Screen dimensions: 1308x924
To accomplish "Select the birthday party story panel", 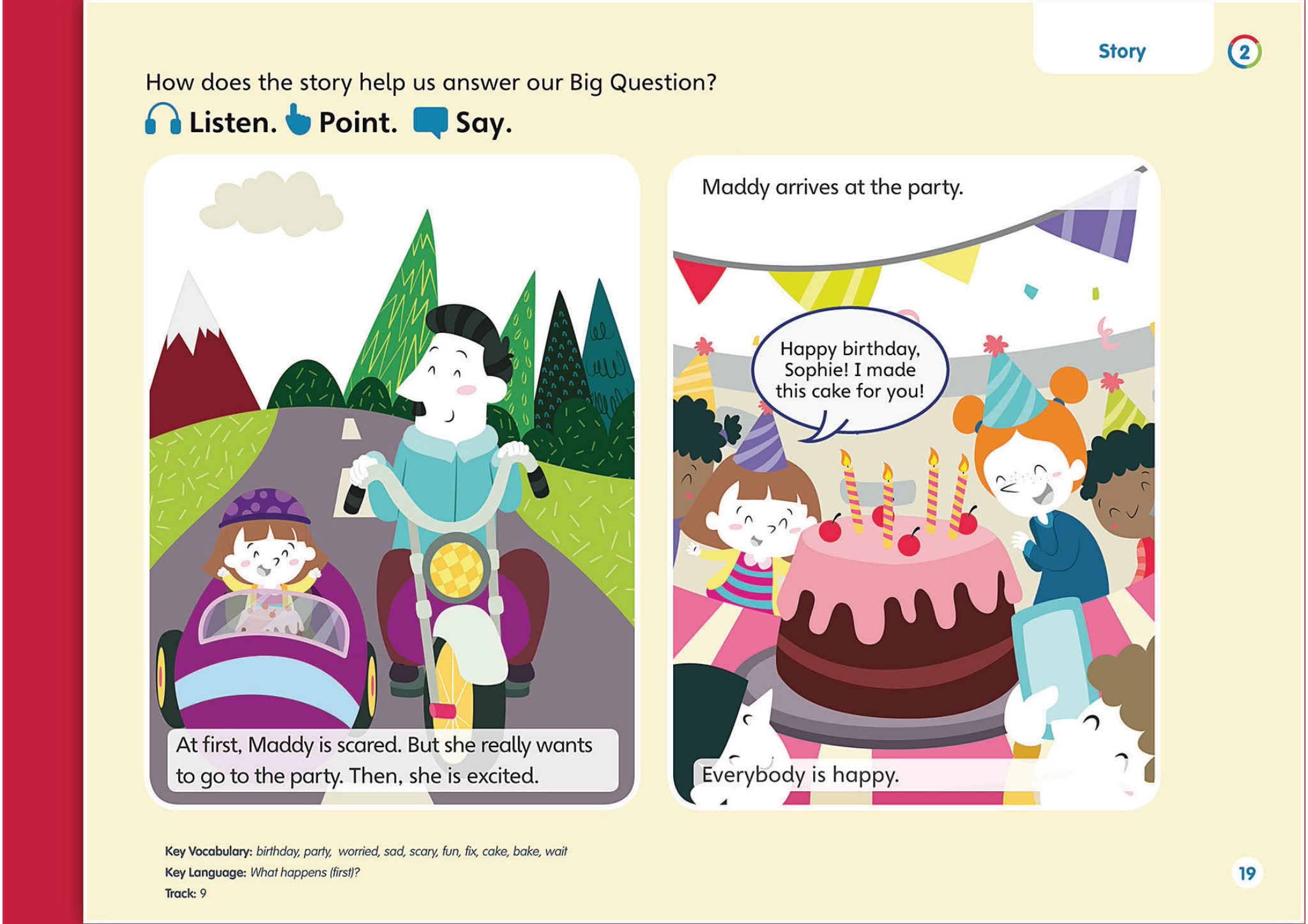I will click(x=913, y=482).
